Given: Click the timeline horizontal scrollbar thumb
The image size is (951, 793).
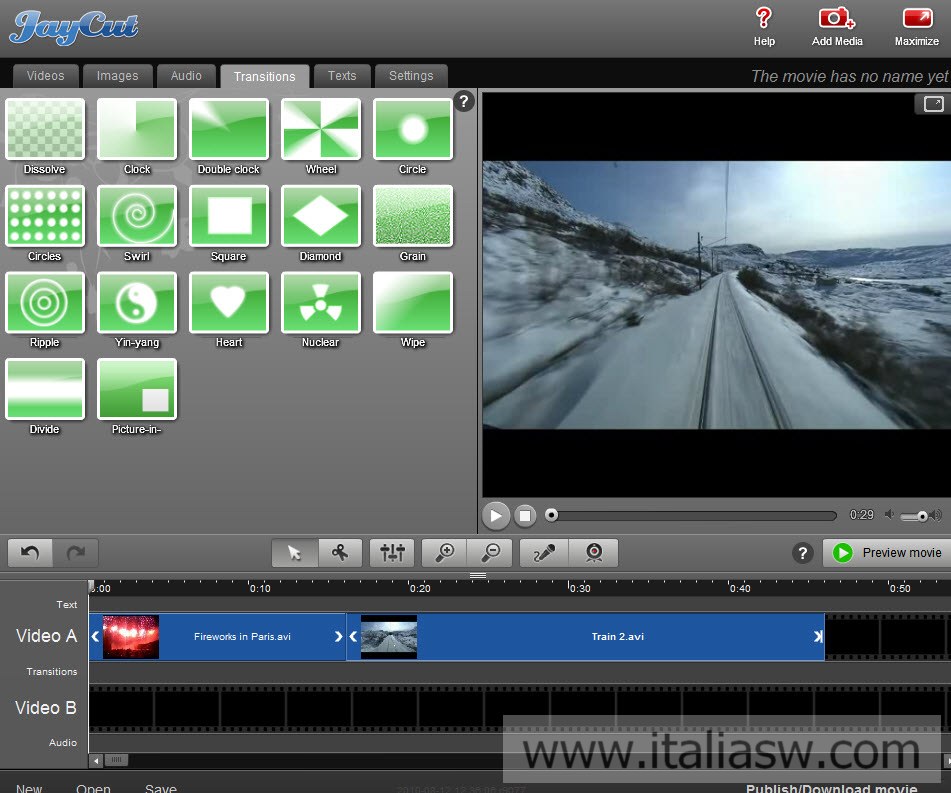Looking at the screenshot, I should (x=116, y=760).
